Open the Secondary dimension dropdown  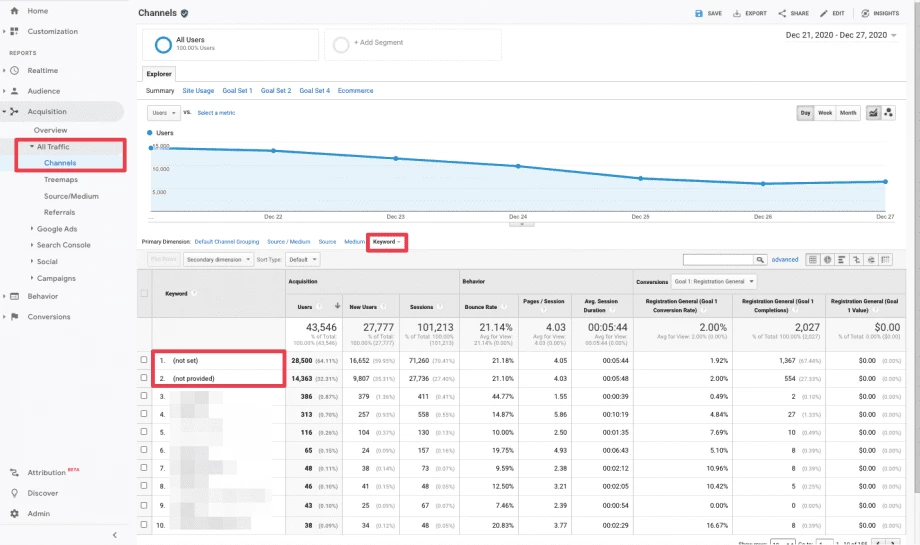[218, 259]
